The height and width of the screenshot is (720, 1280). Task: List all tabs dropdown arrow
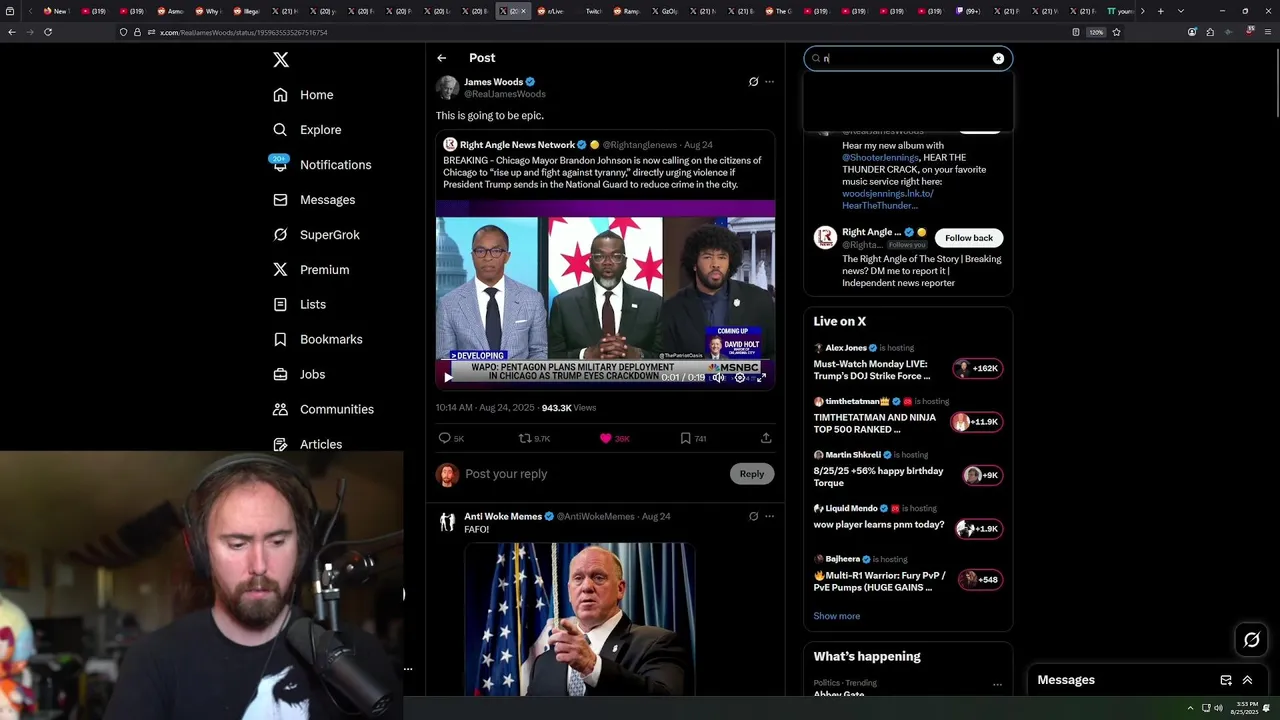click(x=1181, y=11)
